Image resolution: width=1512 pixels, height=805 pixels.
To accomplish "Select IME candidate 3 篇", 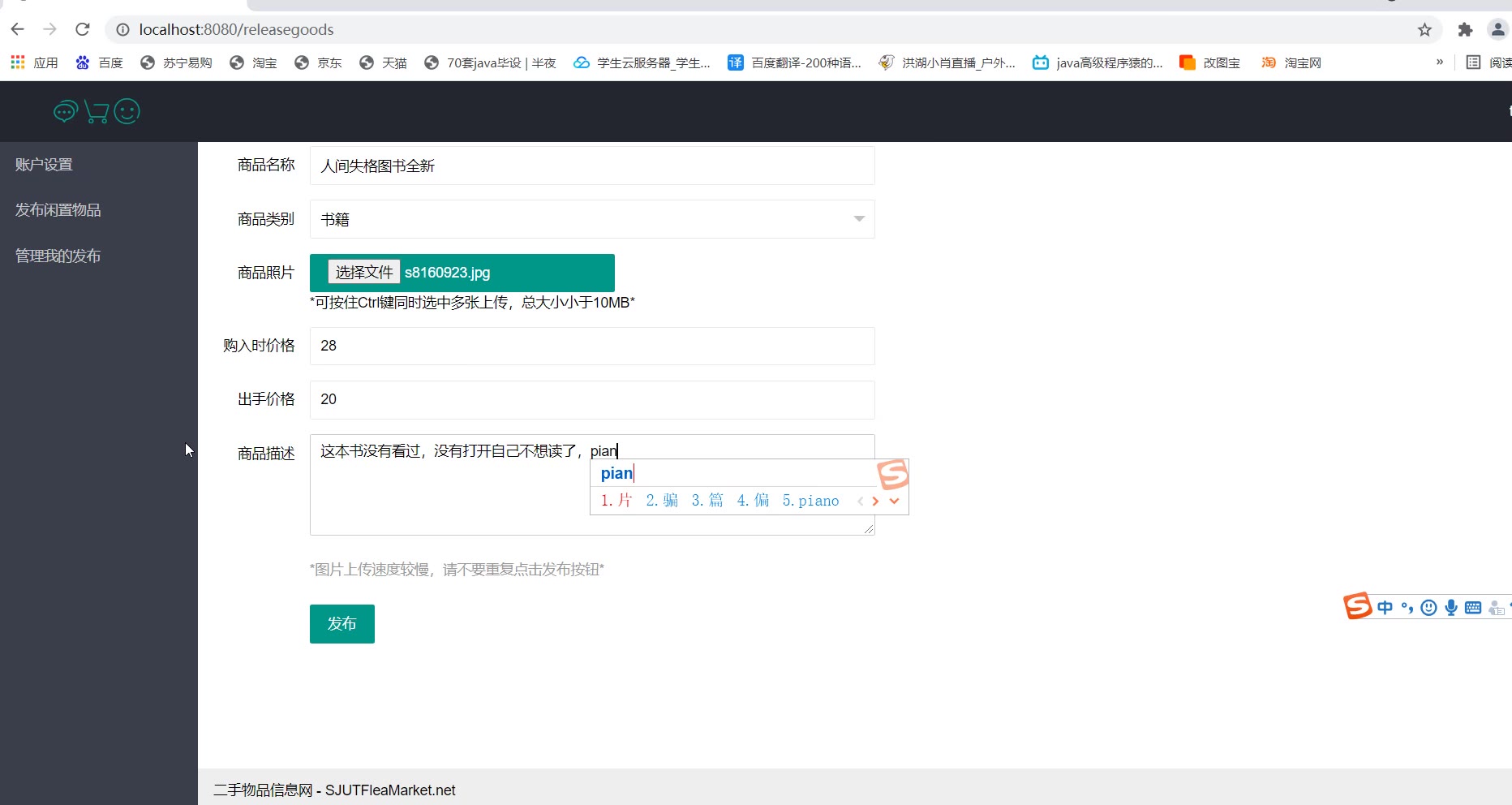I will pyautogui.click(x=707, y=501).
